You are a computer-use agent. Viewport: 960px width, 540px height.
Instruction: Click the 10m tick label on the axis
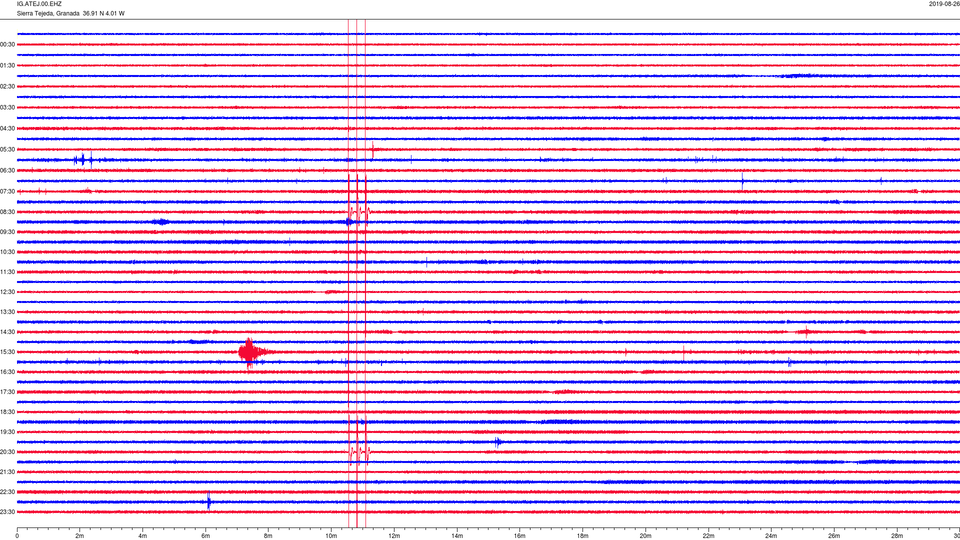[331, 536]
